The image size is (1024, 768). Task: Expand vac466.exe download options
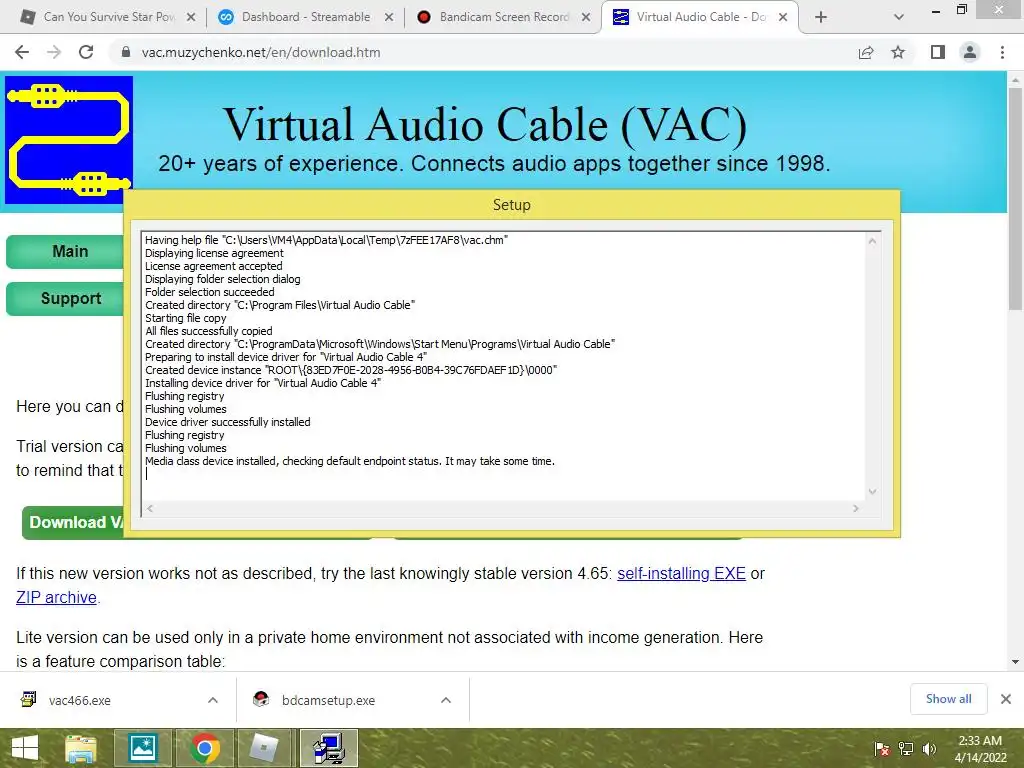213,700
